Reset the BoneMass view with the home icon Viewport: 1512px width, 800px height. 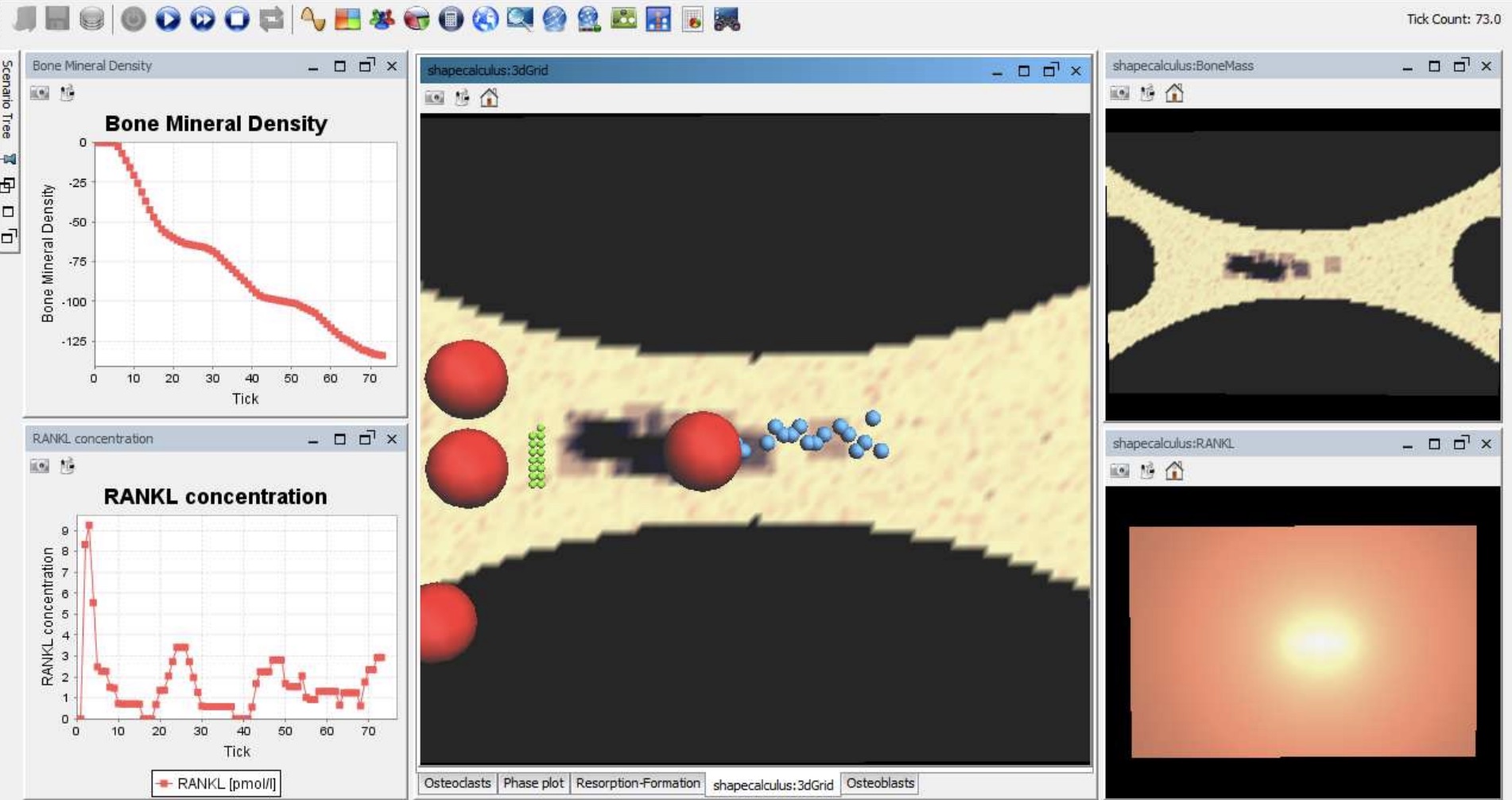point(1174,93)
